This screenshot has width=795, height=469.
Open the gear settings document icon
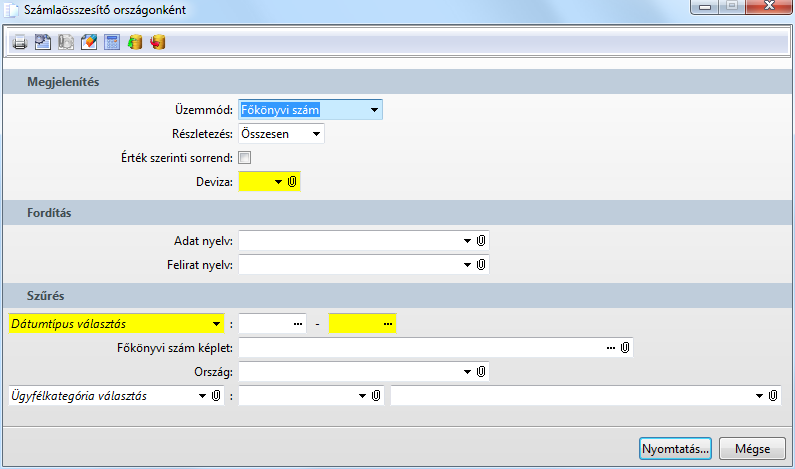43,42
